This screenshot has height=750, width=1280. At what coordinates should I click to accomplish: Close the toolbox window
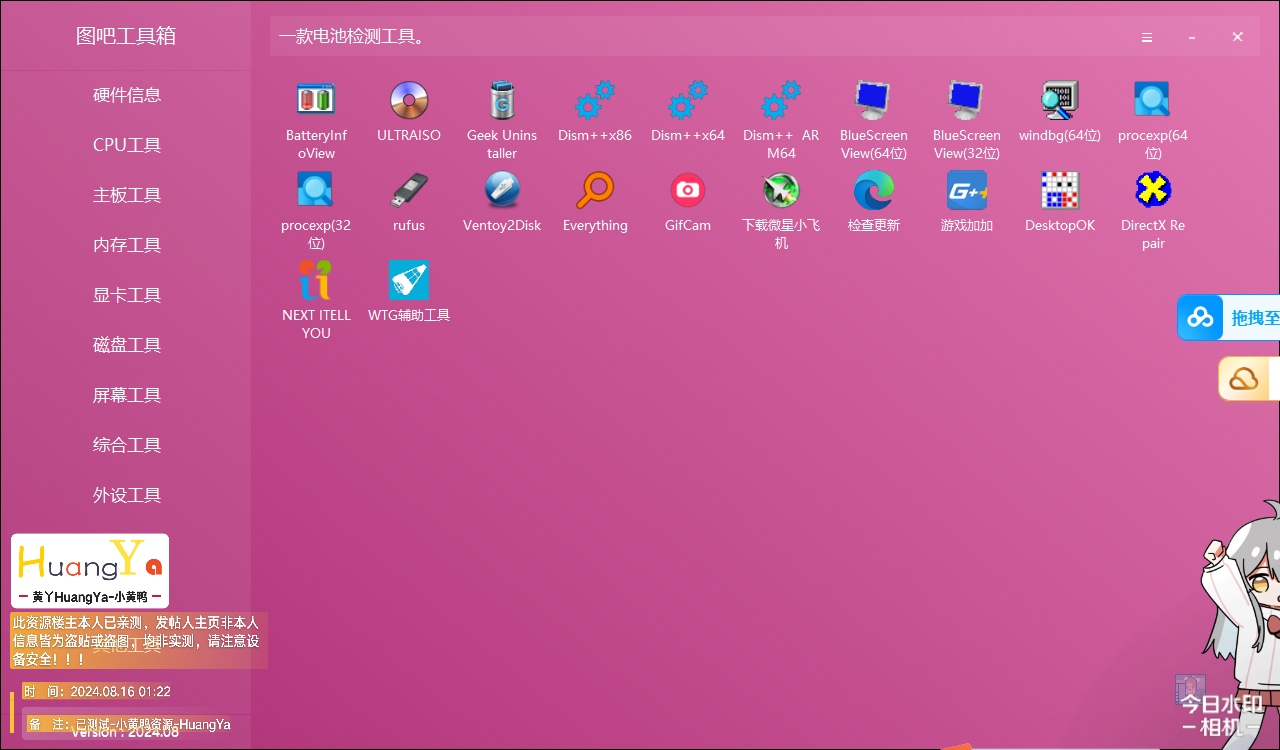point(1238,37)
